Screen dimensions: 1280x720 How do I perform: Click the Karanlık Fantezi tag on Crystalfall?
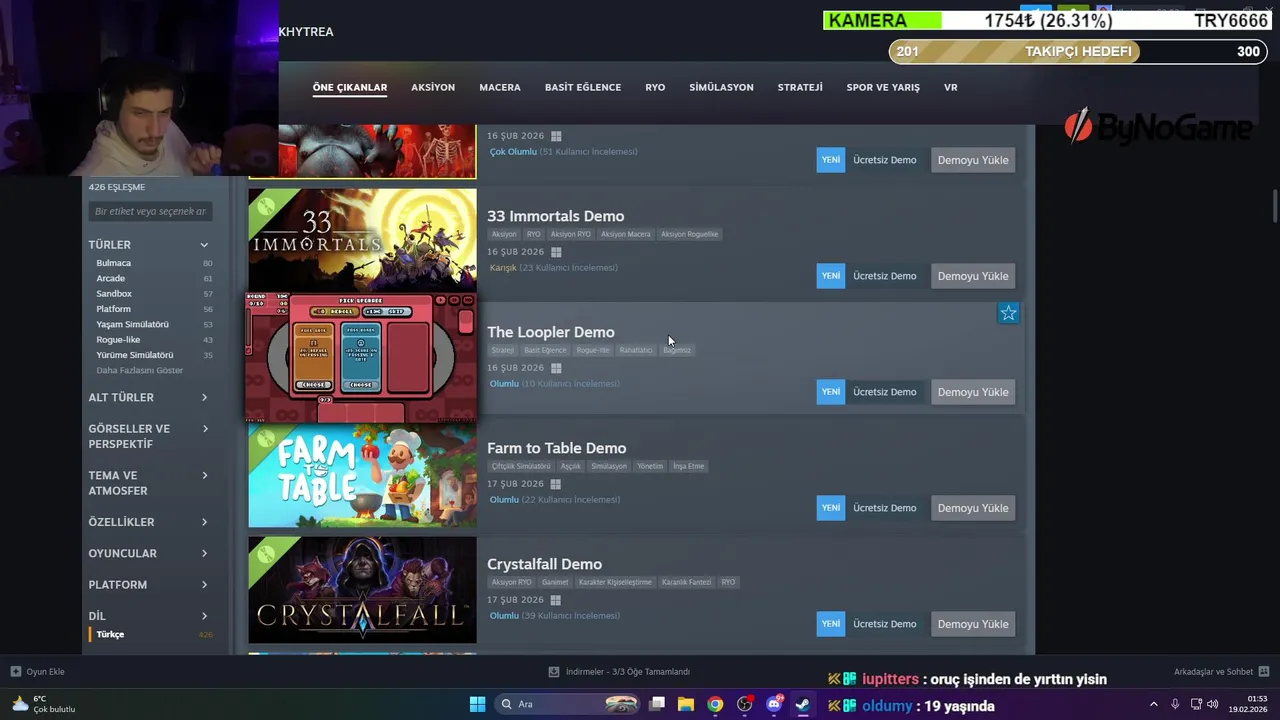coord(686,582)
